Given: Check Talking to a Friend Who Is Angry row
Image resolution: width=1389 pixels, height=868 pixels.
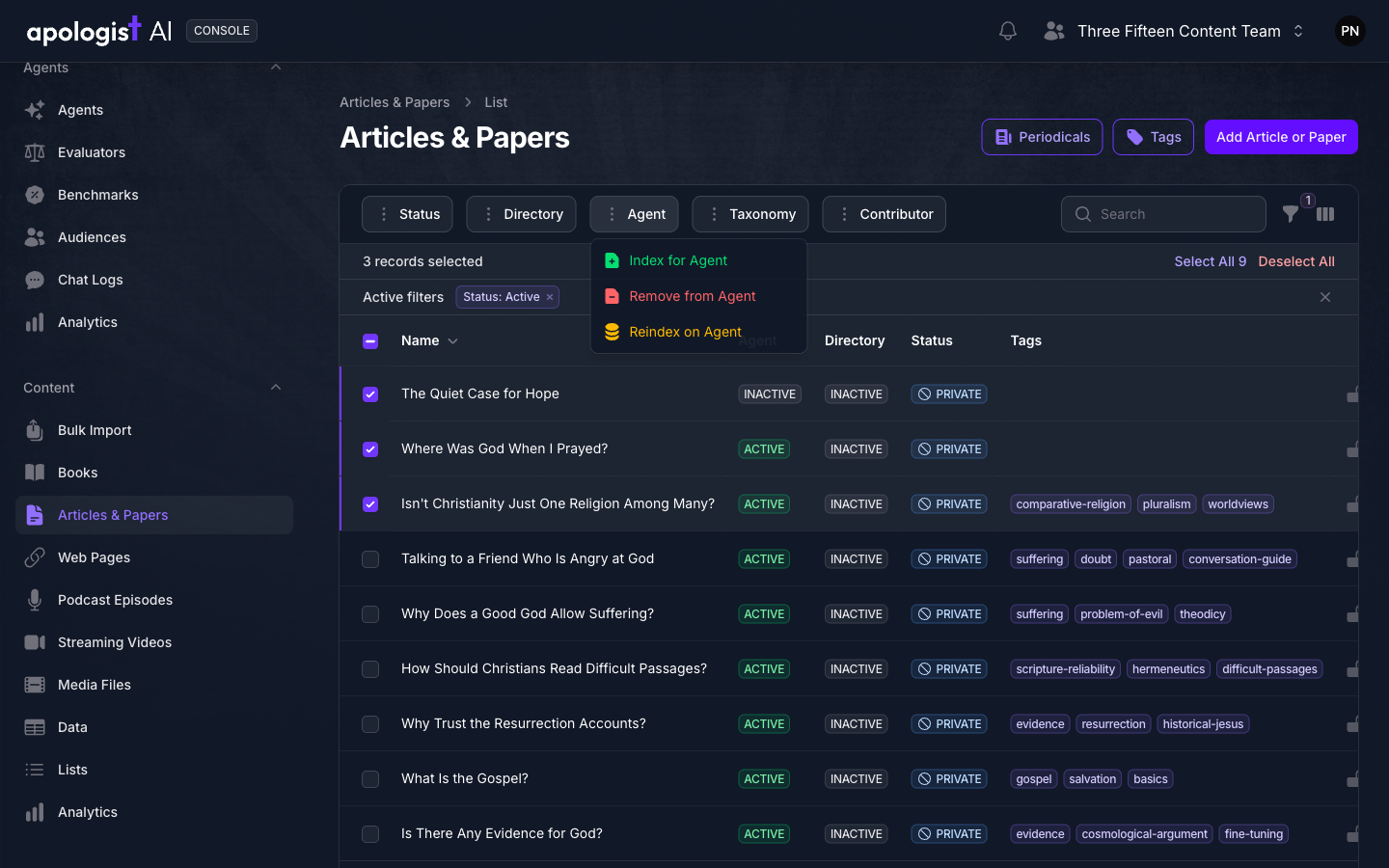Looking at the screenshot, I should click(370, 558).
